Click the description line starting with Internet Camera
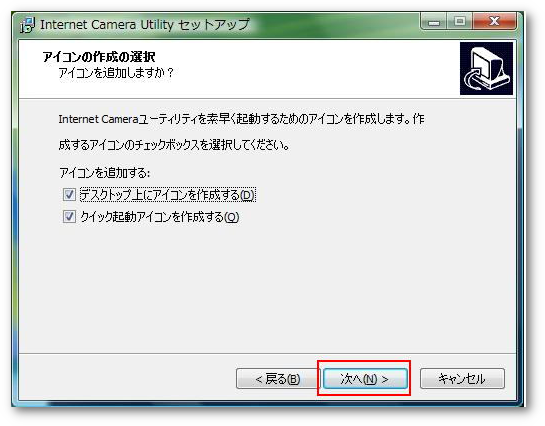This screenshot has height=426, width=545. pos(241,119)
